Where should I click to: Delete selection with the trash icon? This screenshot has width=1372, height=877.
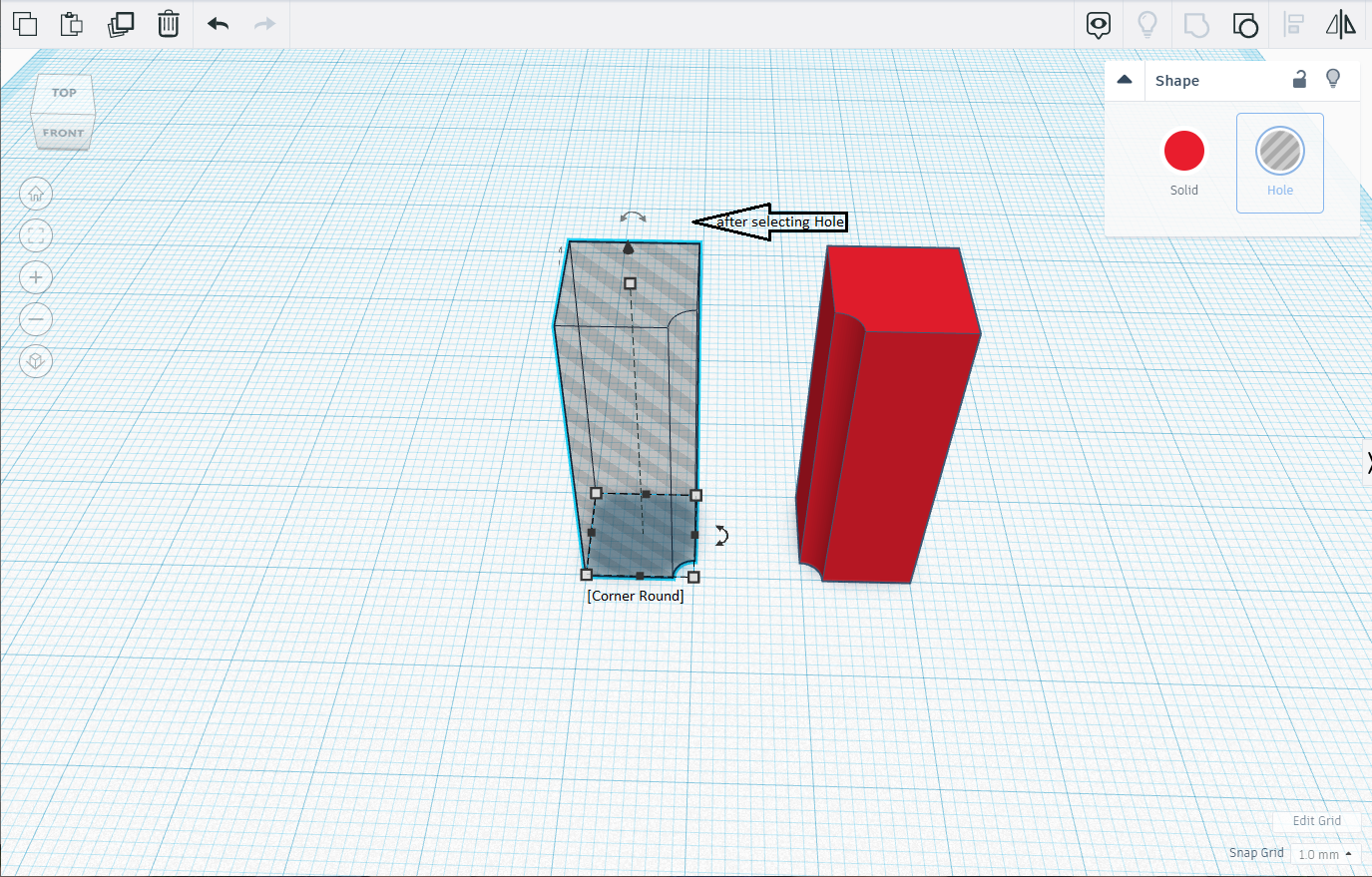coord(169,23)
